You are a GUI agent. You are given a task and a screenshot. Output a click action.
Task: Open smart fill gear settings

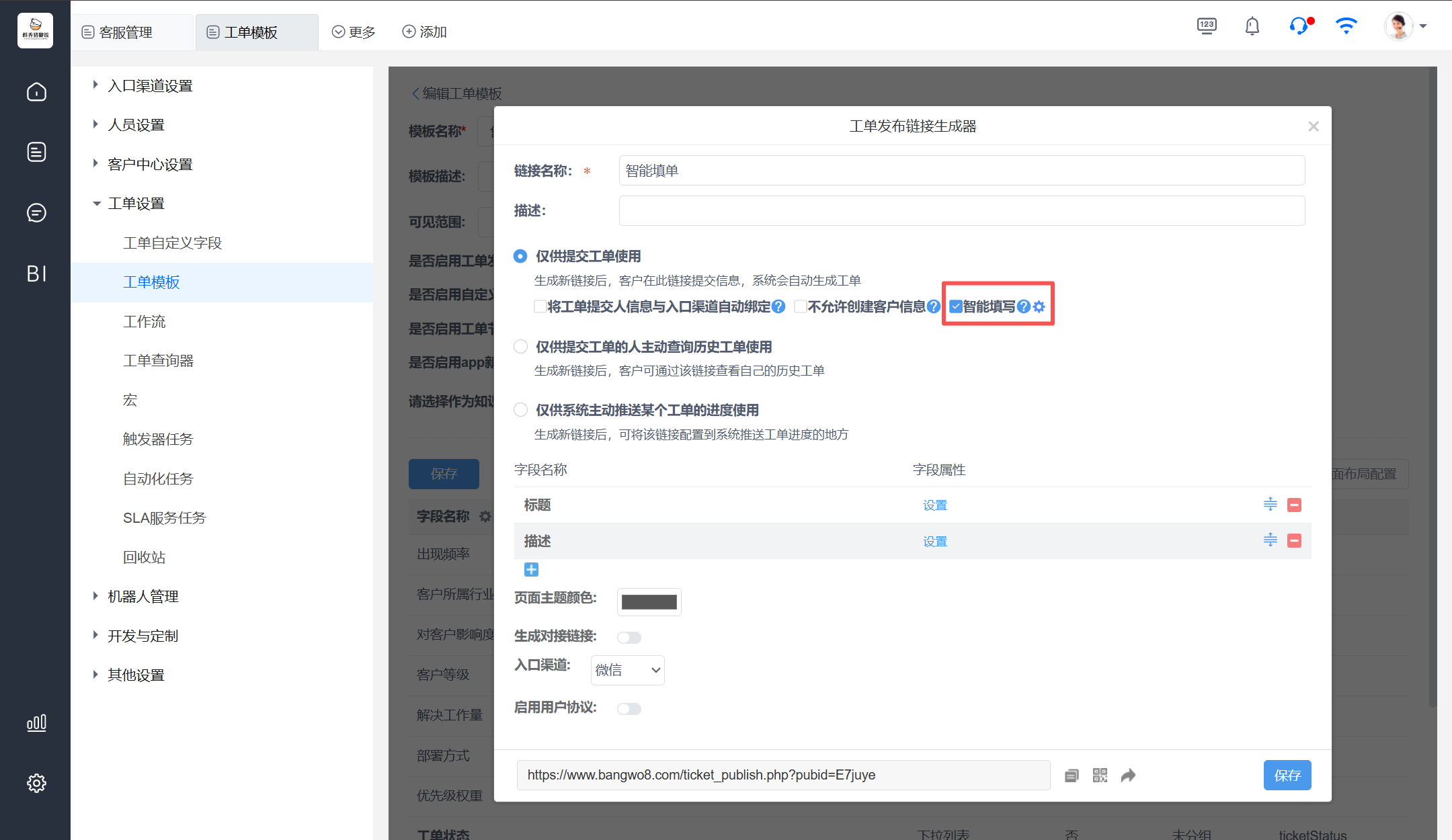pos(1039,306)
